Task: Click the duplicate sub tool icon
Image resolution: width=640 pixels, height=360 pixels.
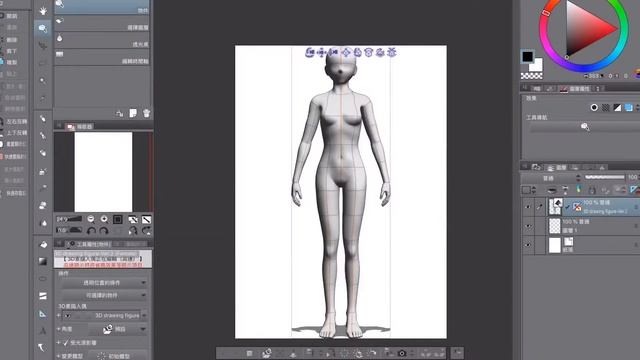Action: [x=133, y=113]
